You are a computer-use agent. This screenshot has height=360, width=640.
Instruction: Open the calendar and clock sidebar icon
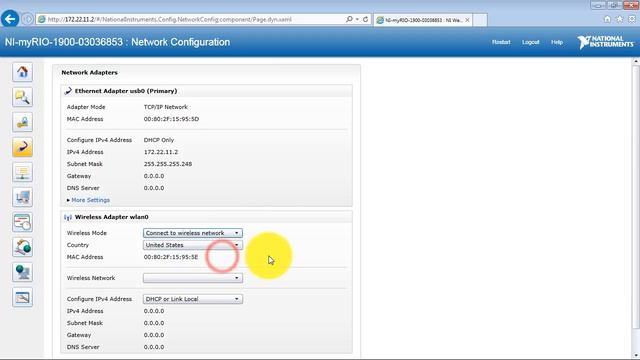pyautogui.click(x=22, y=222)
